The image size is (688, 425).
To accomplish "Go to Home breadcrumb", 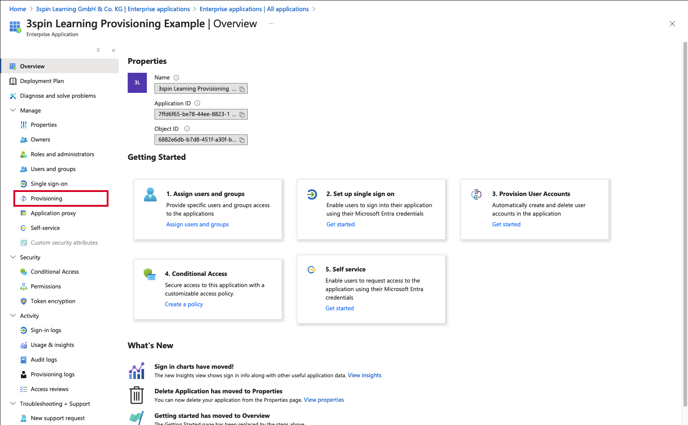I will click(x=18, y=9).
